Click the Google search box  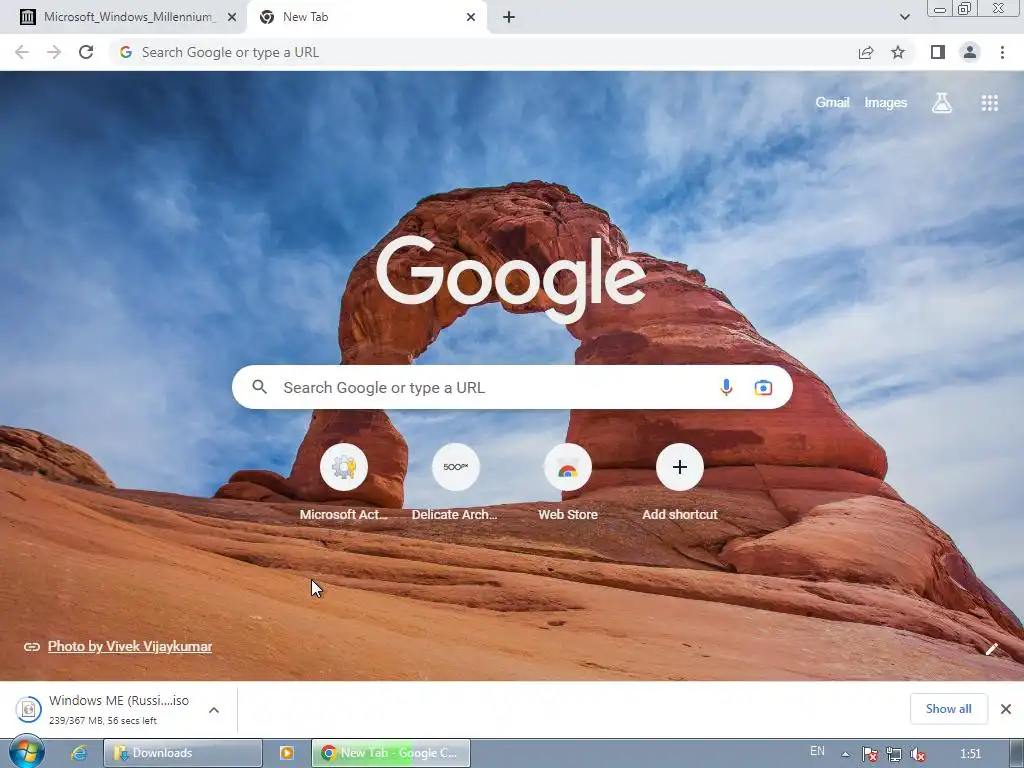[512, 387]
